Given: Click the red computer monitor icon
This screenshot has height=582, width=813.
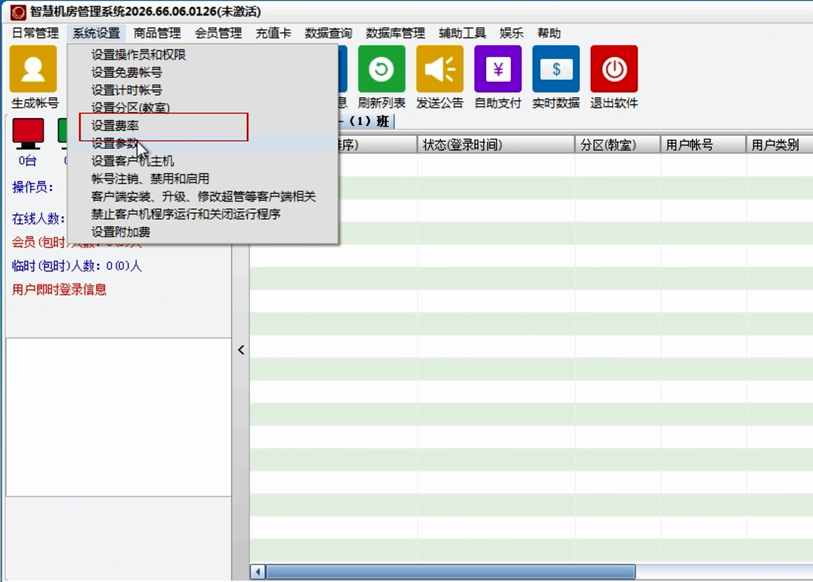Looking at the screenshot, I should [x=28, y=132].
